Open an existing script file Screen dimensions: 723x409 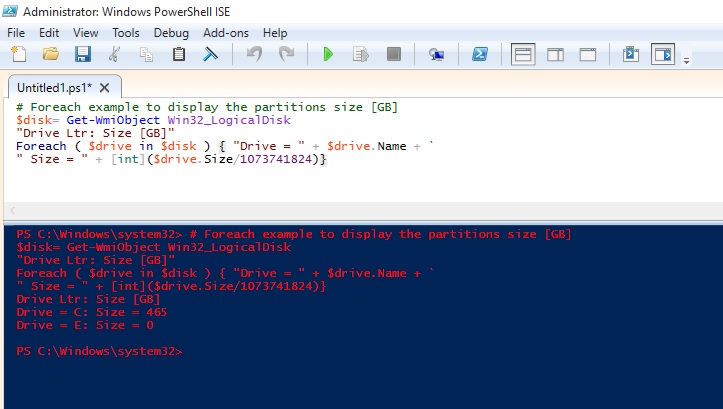(x=51, y=54)
